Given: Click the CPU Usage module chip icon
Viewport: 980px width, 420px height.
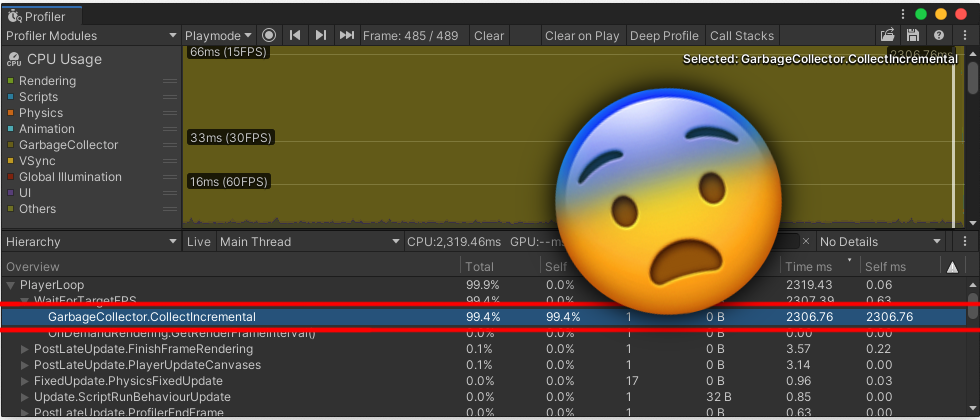Looking at the screenshot, I should point(14,60).
